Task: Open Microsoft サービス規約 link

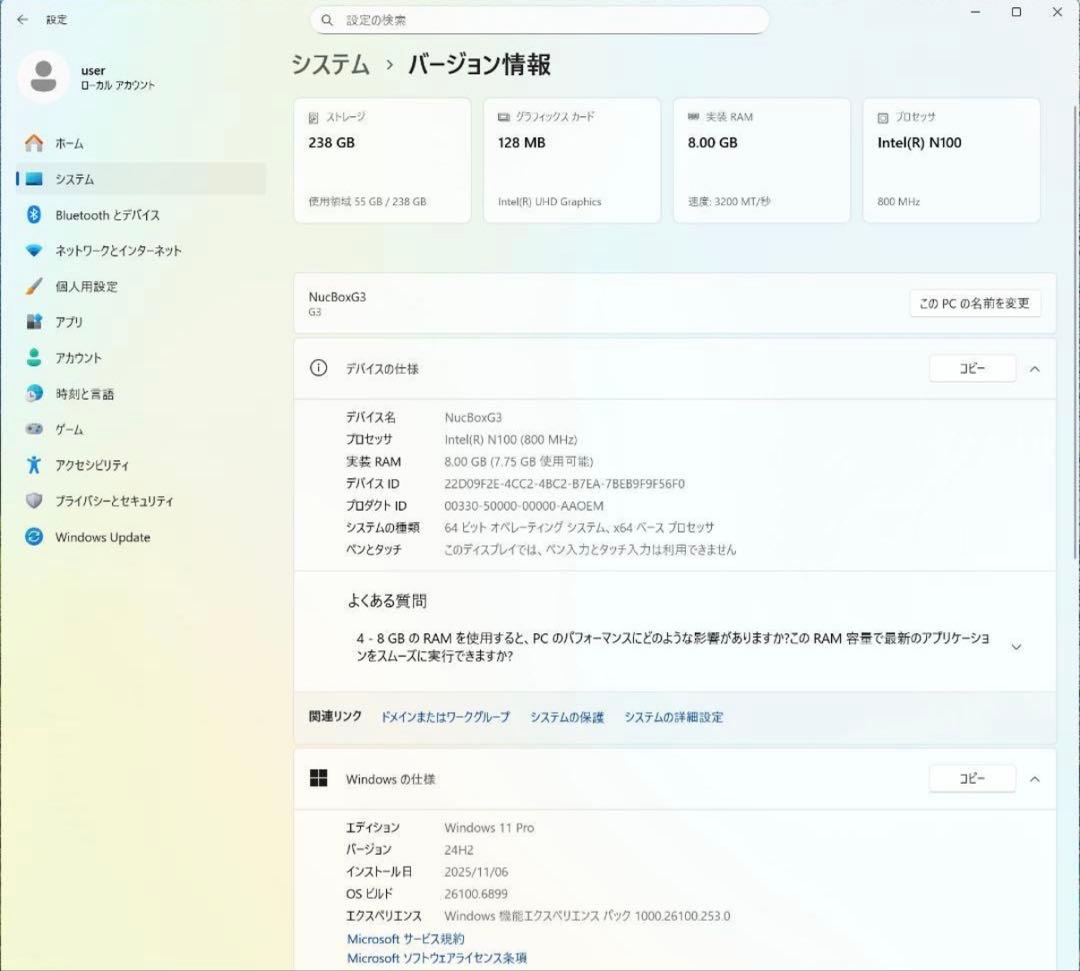Action: 406,939
